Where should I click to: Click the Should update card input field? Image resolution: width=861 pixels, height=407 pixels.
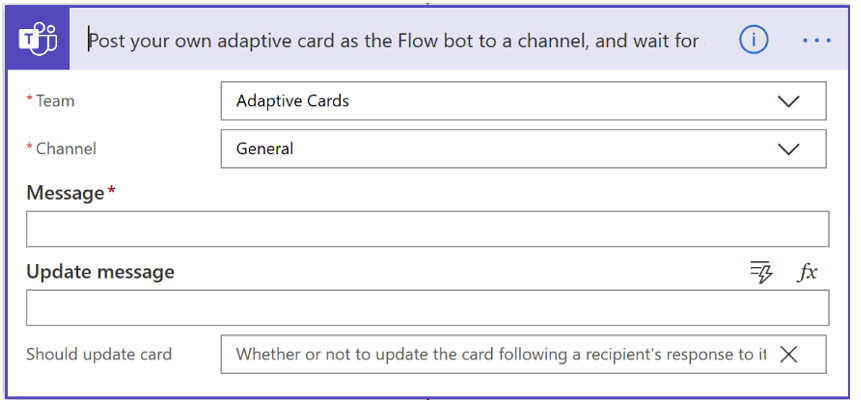523,354
